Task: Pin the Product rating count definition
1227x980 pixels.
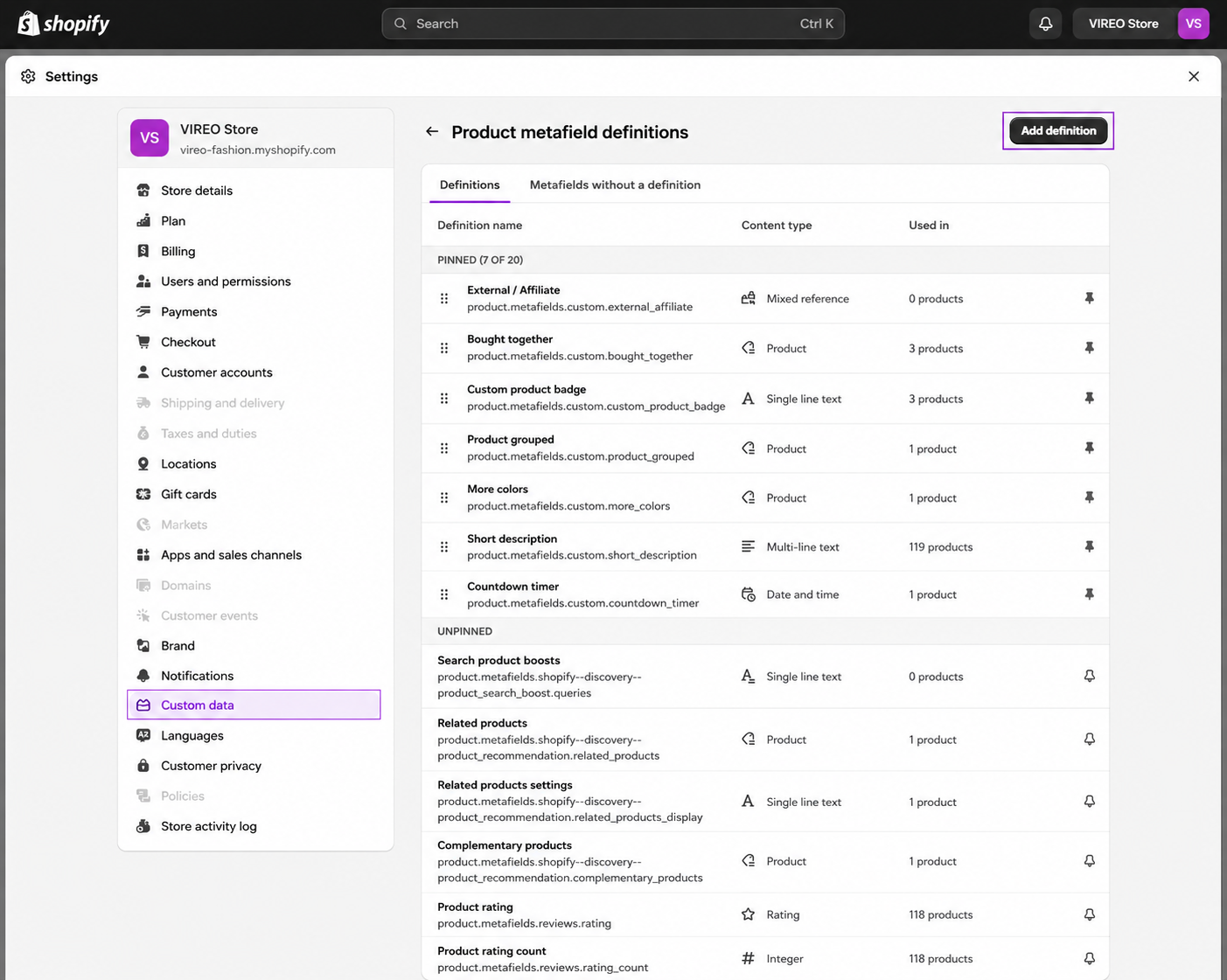Action: (x=1089, y=959)
